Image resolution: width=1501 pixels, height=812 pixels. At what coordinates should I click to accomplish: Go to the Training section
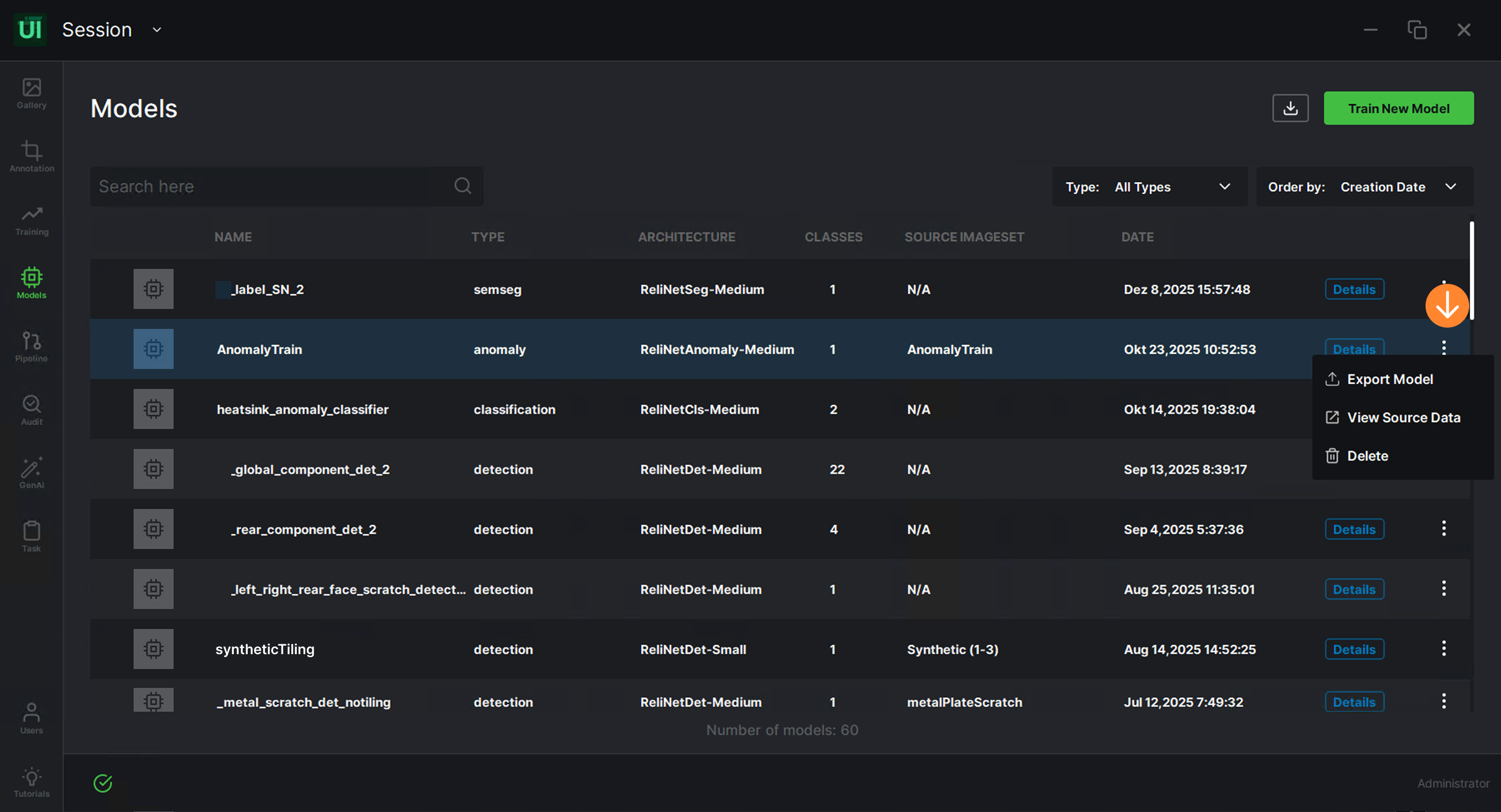click(31, 220)
